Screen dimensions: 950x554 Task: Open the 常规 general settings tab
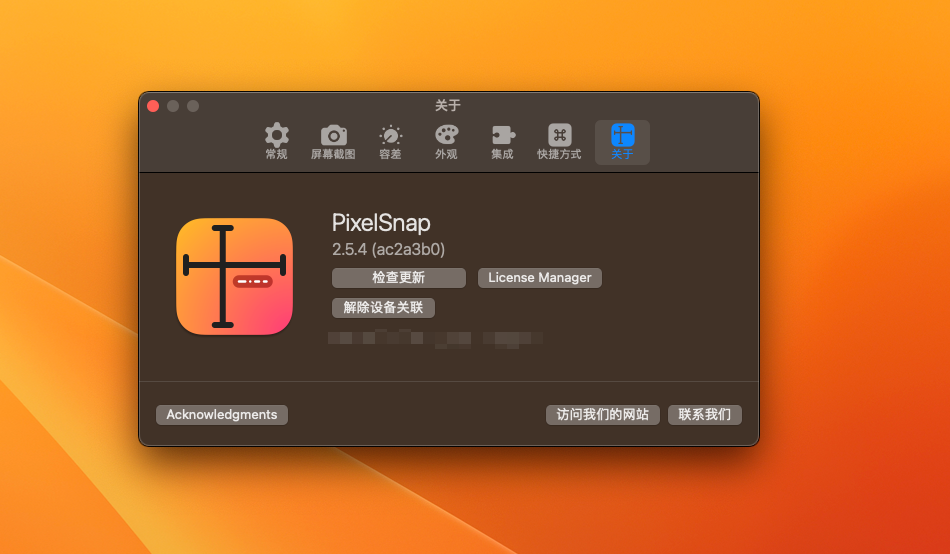276,142
